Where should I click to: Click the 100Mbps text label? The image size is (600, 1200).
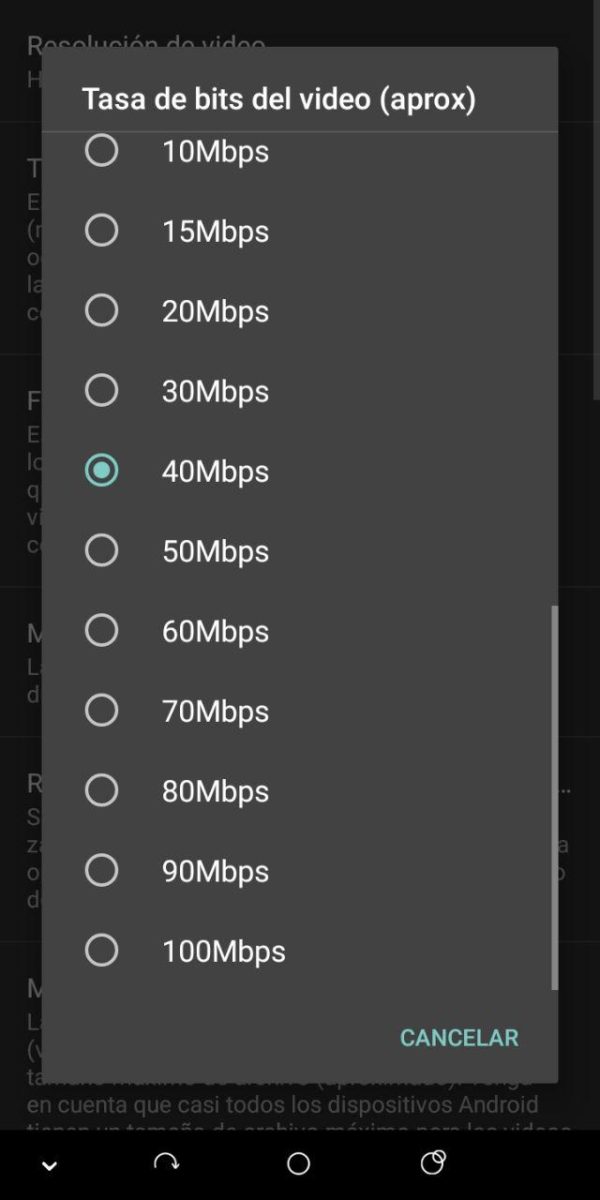[223, 951]
